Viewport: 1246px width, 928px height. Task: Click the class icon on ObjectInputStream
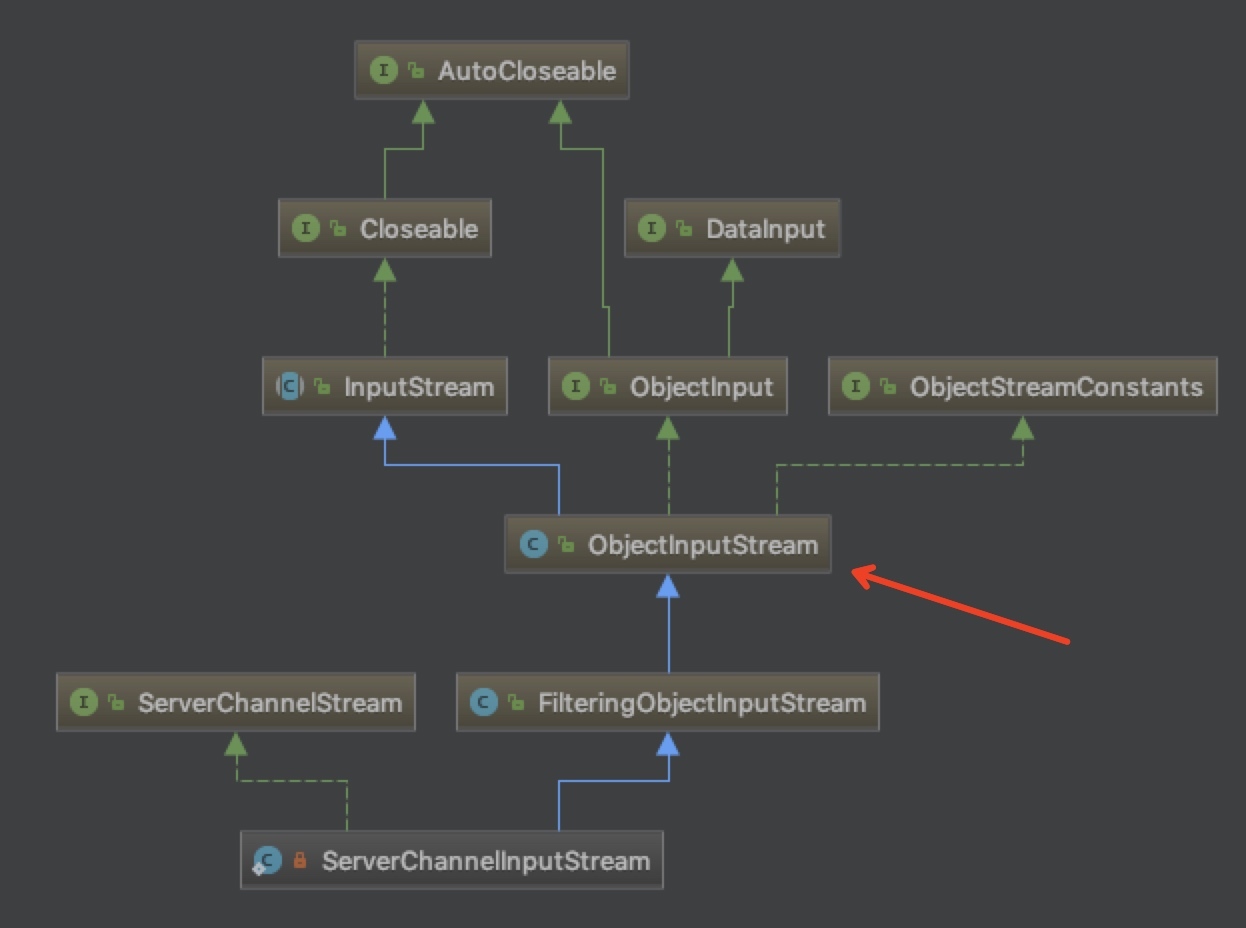tap(533, 545)
